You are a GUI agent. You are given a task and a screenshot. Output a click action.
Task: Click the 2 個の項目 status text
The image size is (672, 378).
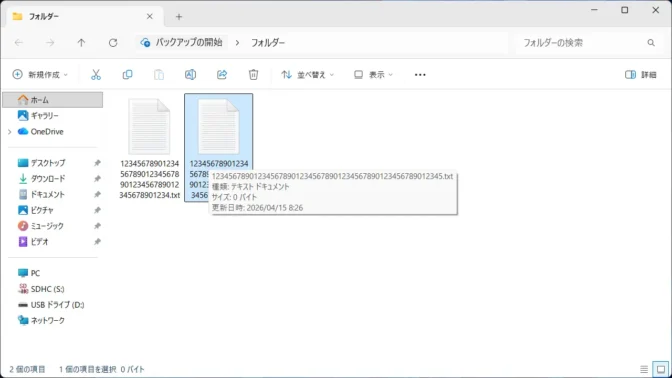[27, 369]
